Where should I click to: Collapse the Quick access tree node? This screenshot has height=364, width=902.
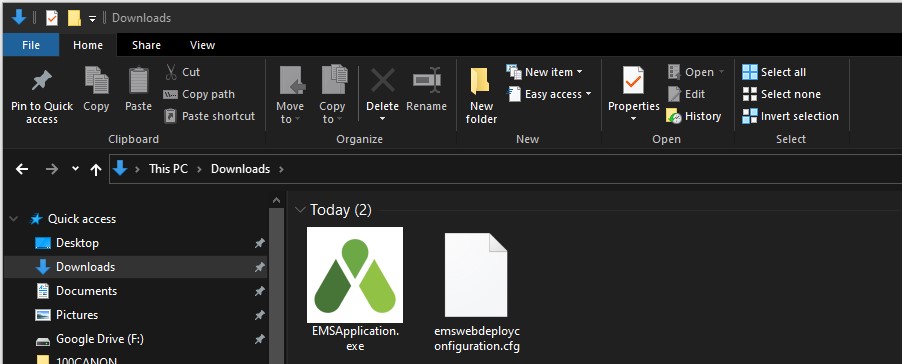click(x=14, y=219)
